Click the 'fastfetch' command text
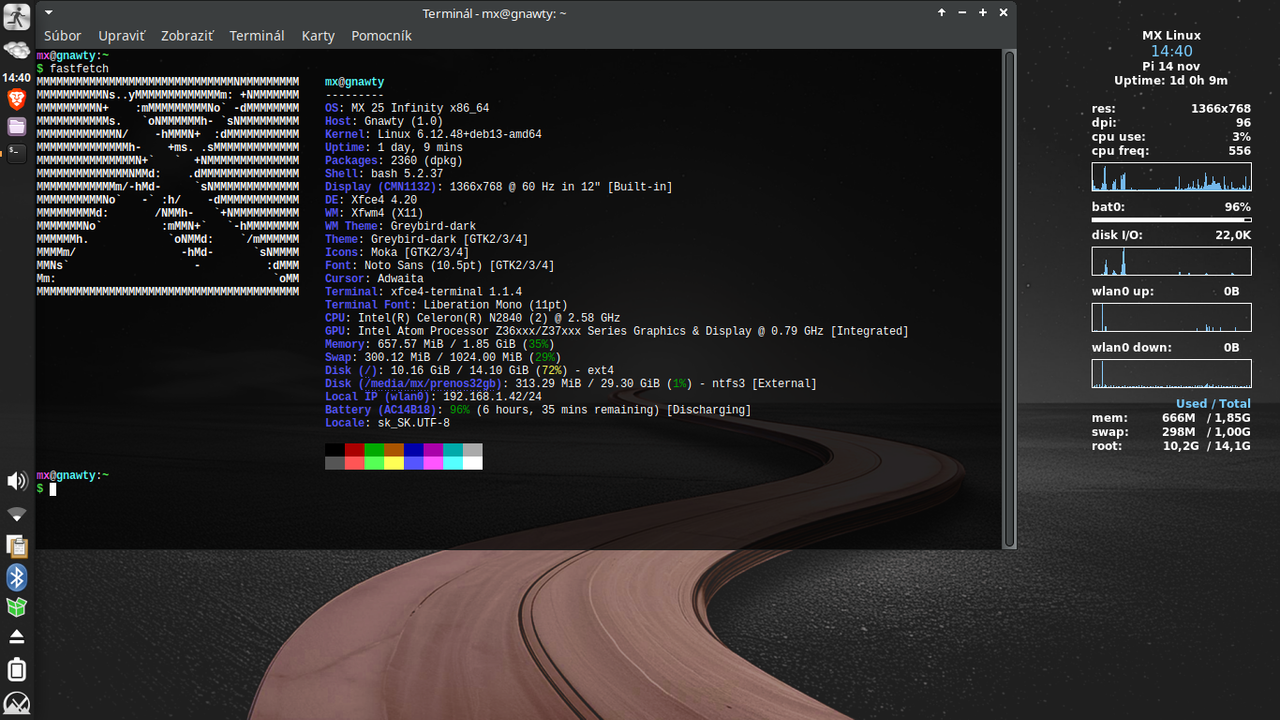The width and height of the screenshot is (1280, 720). point(79,69)
